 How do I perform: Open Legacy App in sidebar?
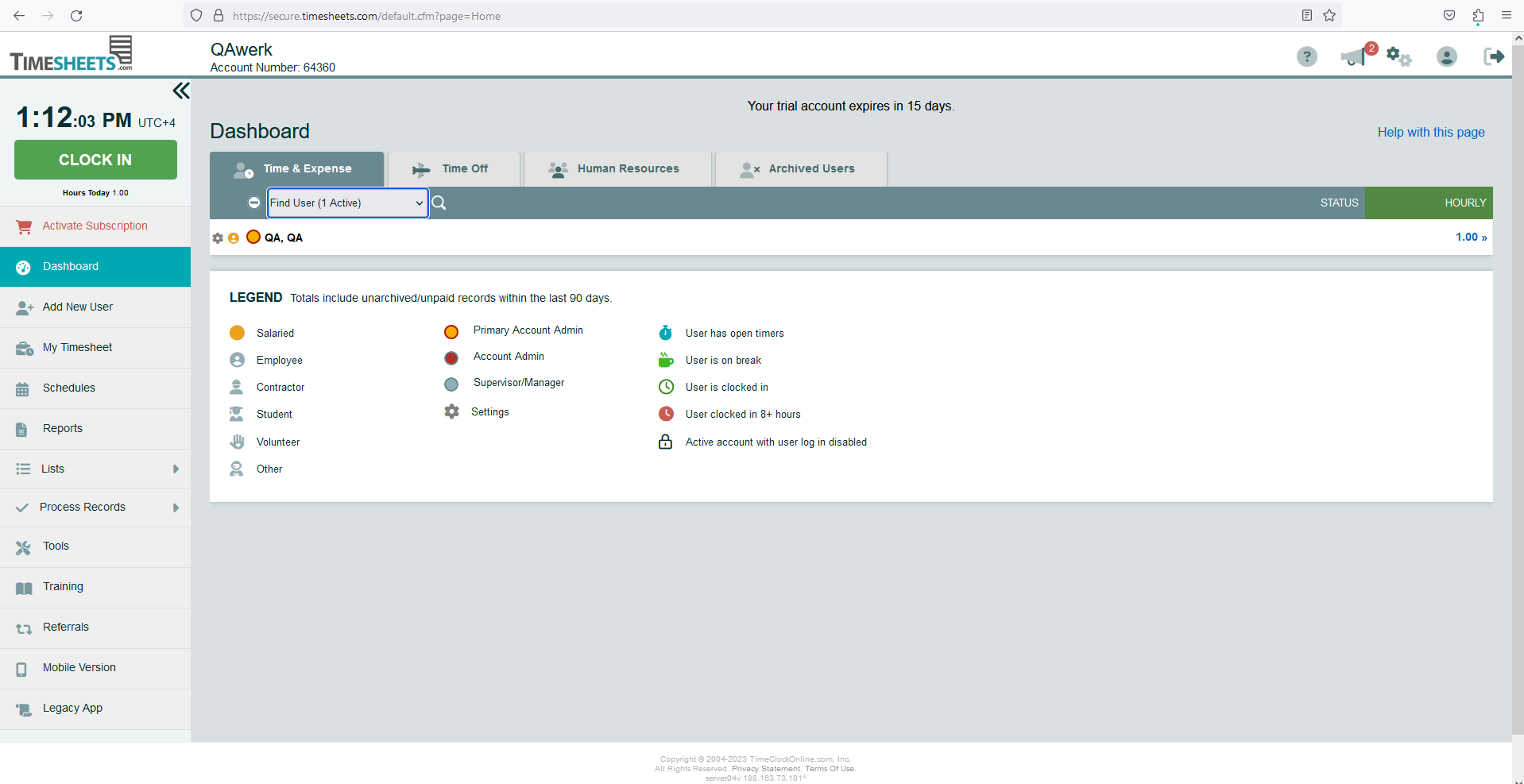point(95,709)
